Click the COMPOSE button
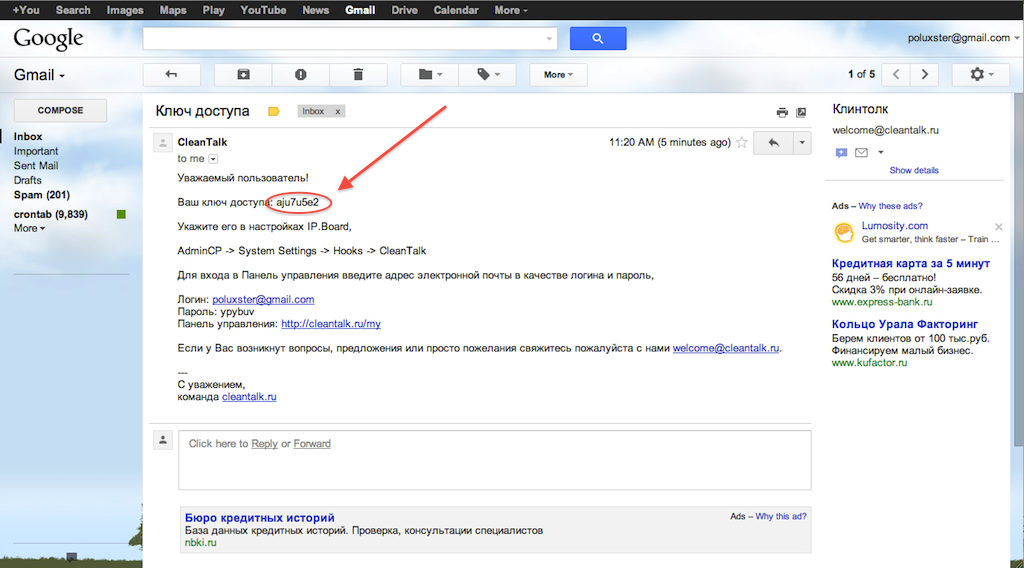 (x=60, y=111)
